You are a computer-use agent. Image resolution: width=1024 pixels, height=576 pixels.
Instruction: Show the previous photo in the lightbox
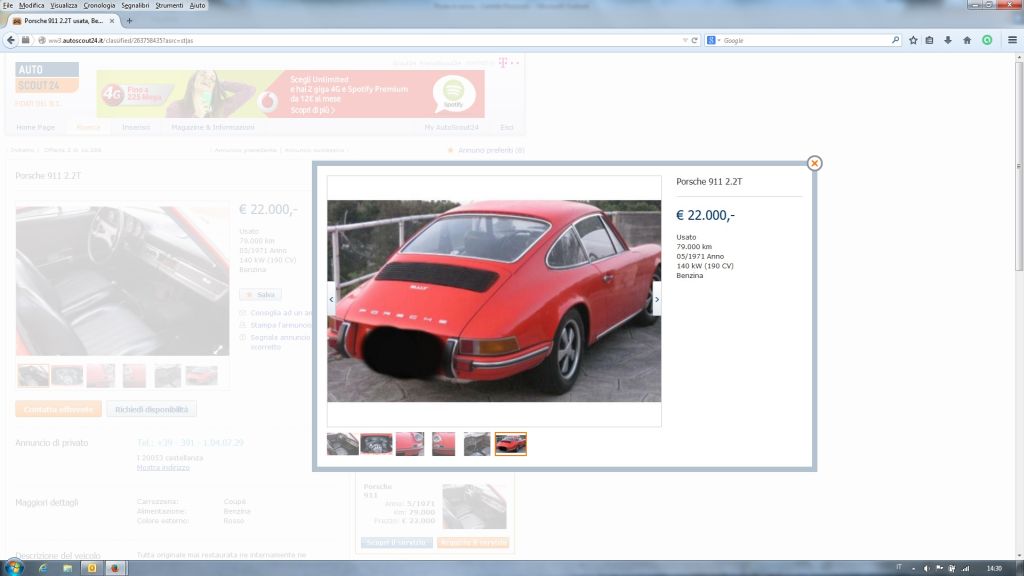click(331, 299)
